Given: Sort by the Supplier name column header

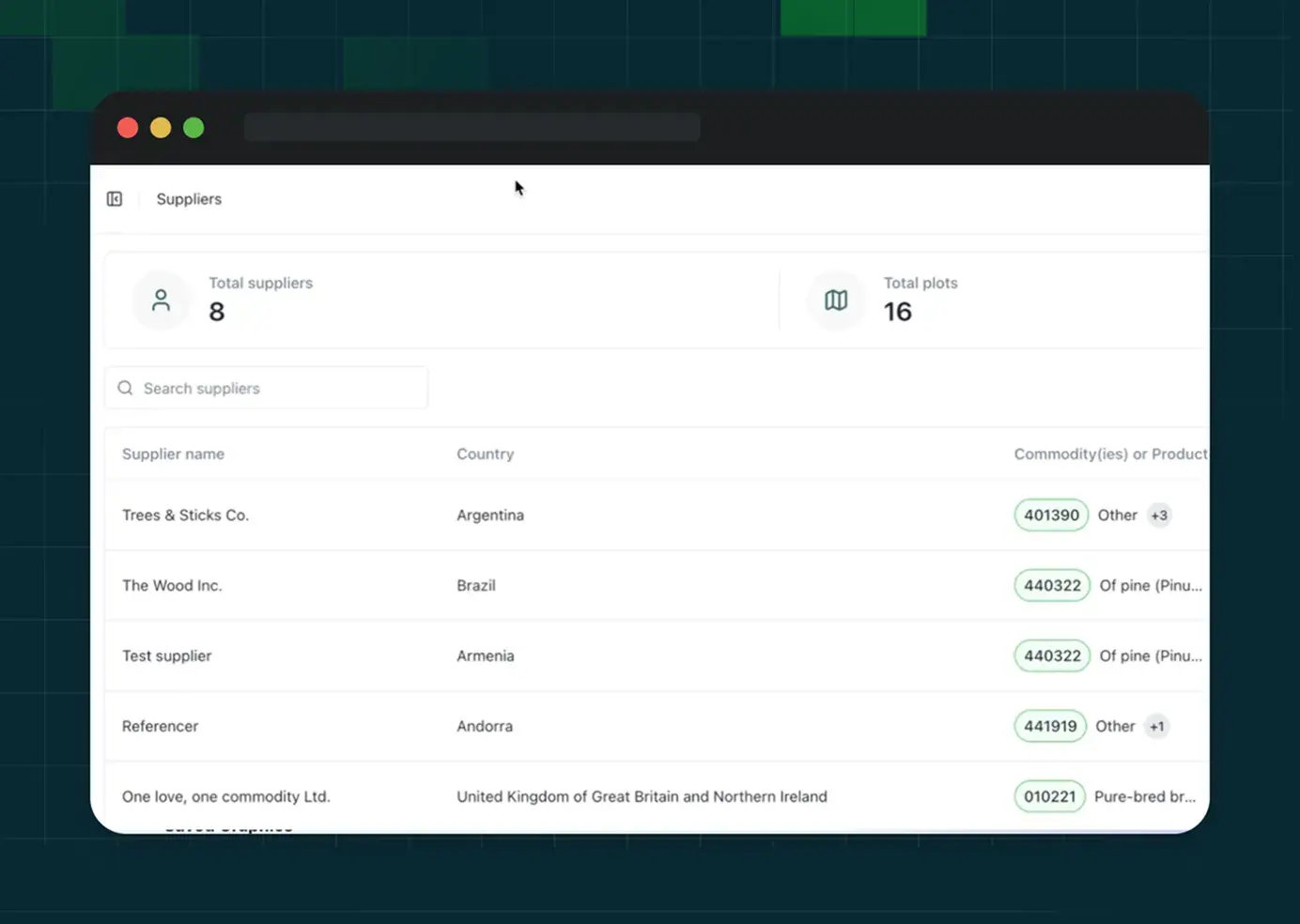Looking at the screenshot, I should point(173,454).
